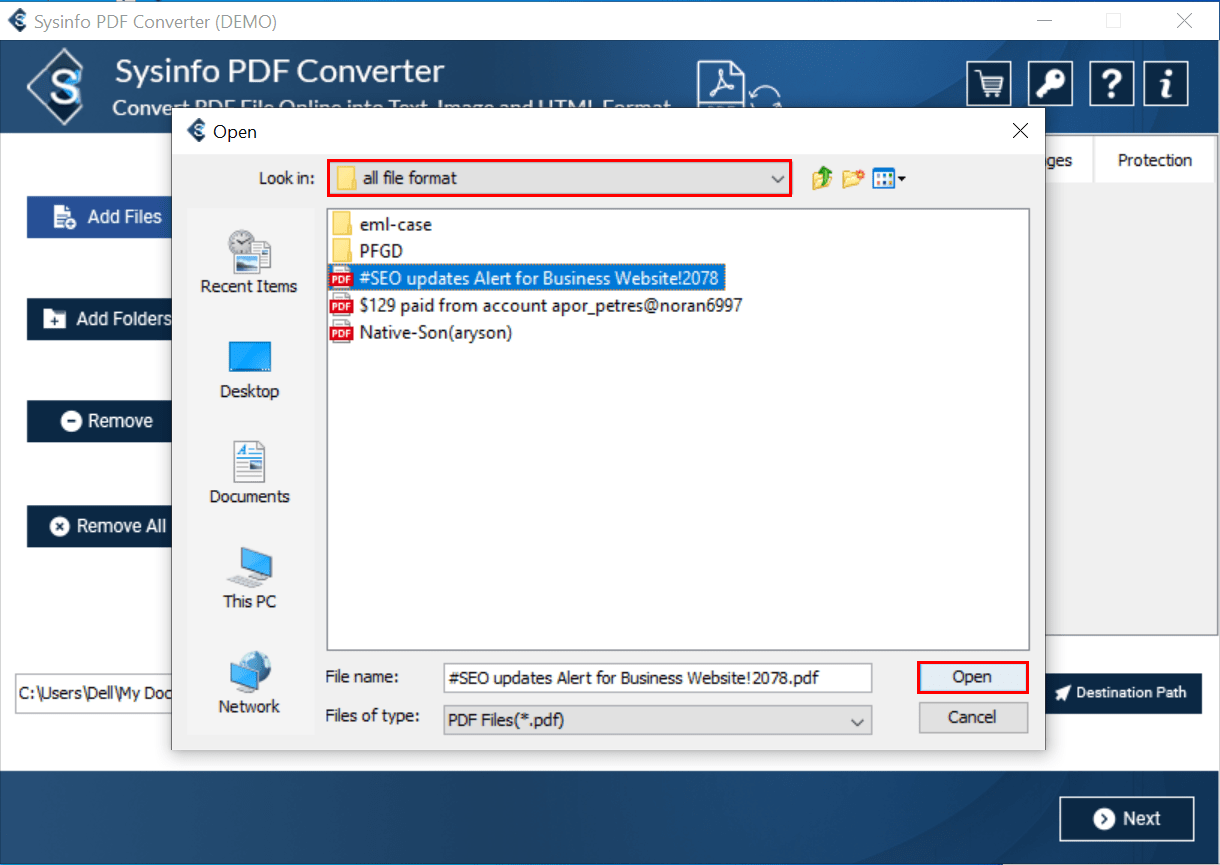This screenshot has height=865, width=1220.
Task: Select Desktop in the sidebar
Action: point(249,370)
